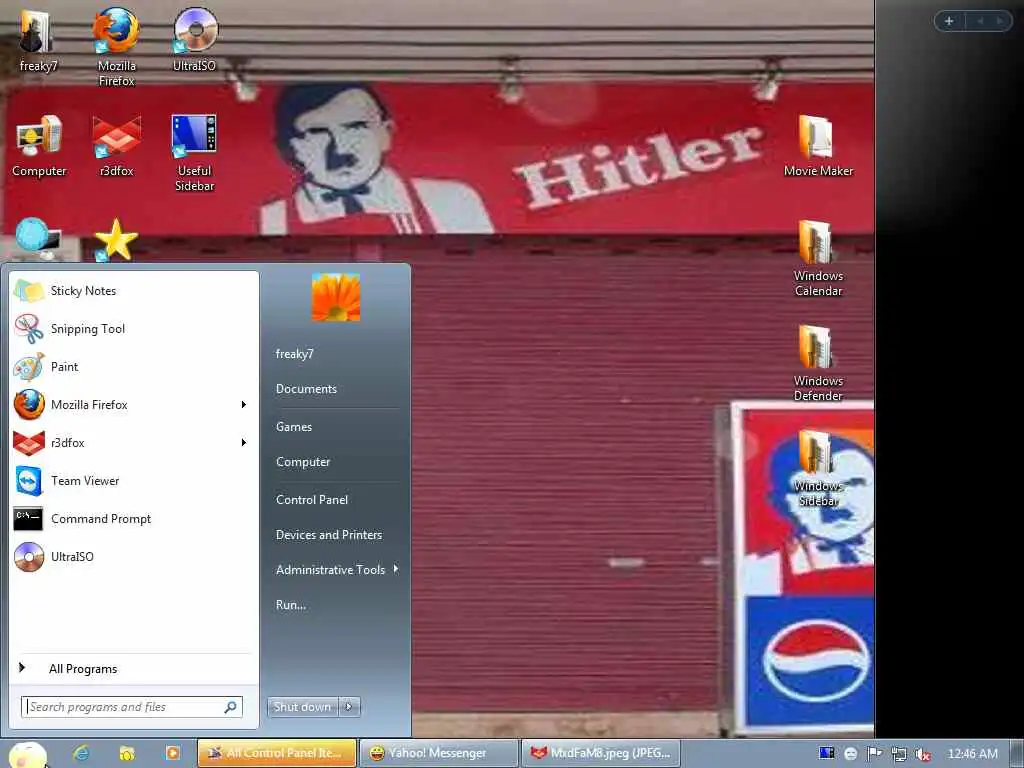Open Paint in the Start menu
This screenshot has height=768, width=1024.
[134, 366]
